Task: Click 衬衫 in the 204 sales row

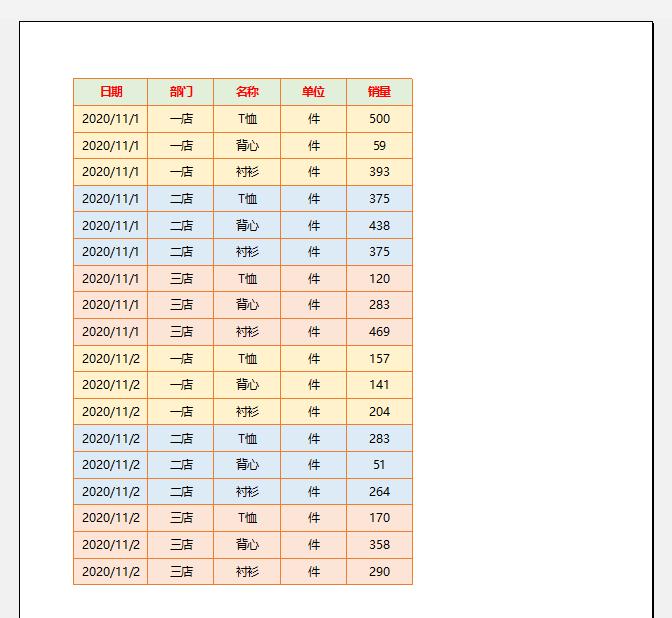Action: click(247, 412)
